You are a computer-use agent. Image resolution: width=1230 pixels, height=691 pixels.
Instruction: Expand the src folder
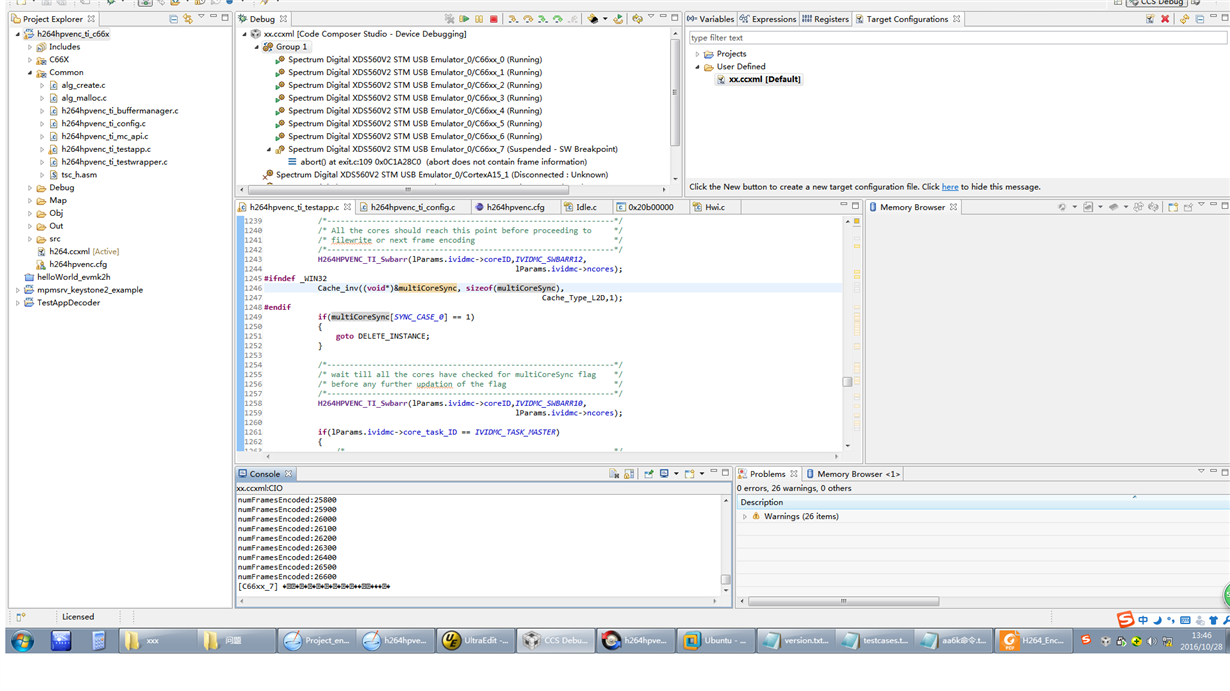point(30,239)
